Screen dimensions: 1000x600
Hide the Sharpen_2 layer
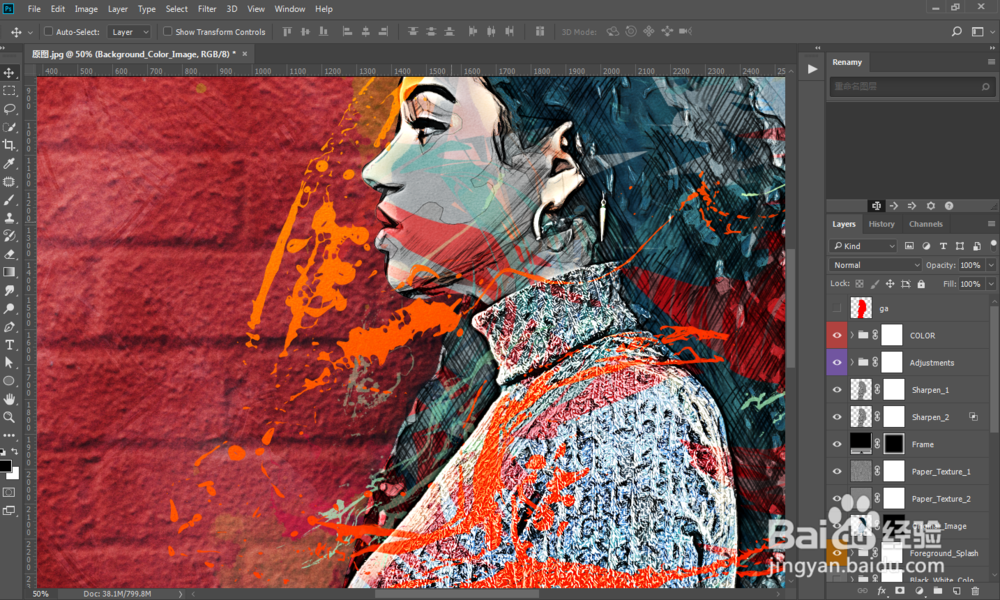837,417
